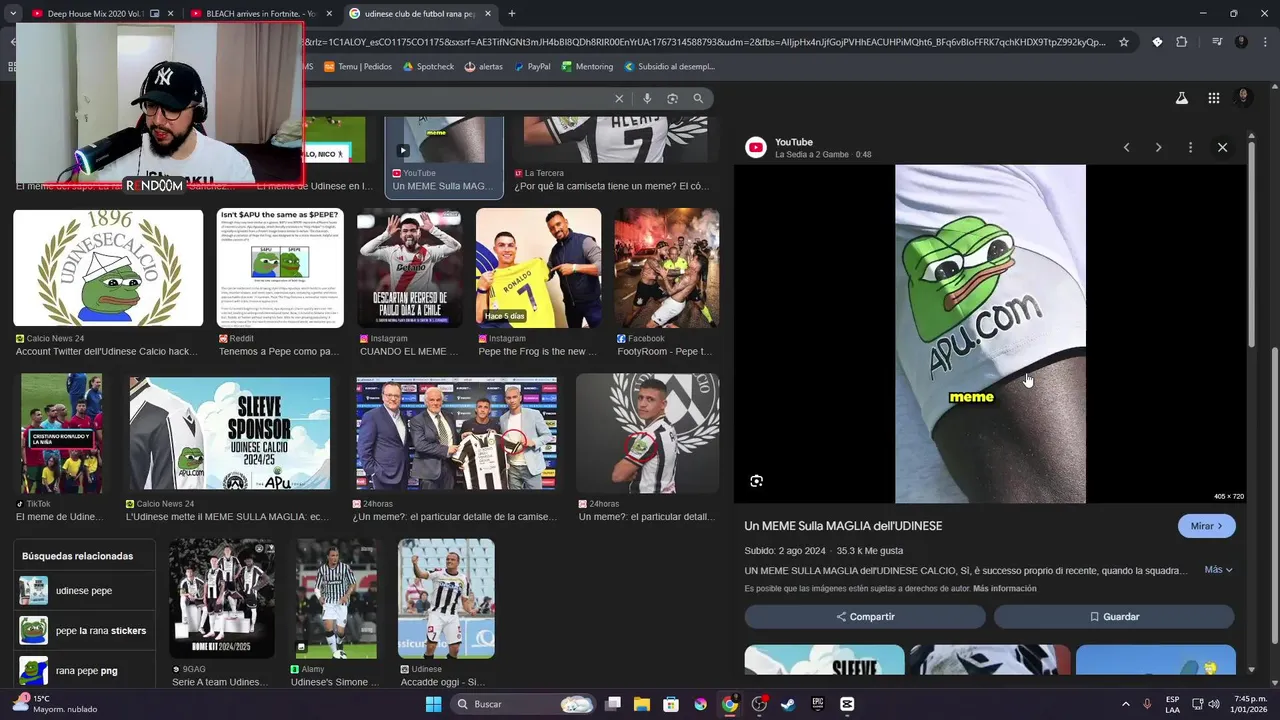
Task: Open Chrome tab search dropdown arrow
Action: (12, 14)
